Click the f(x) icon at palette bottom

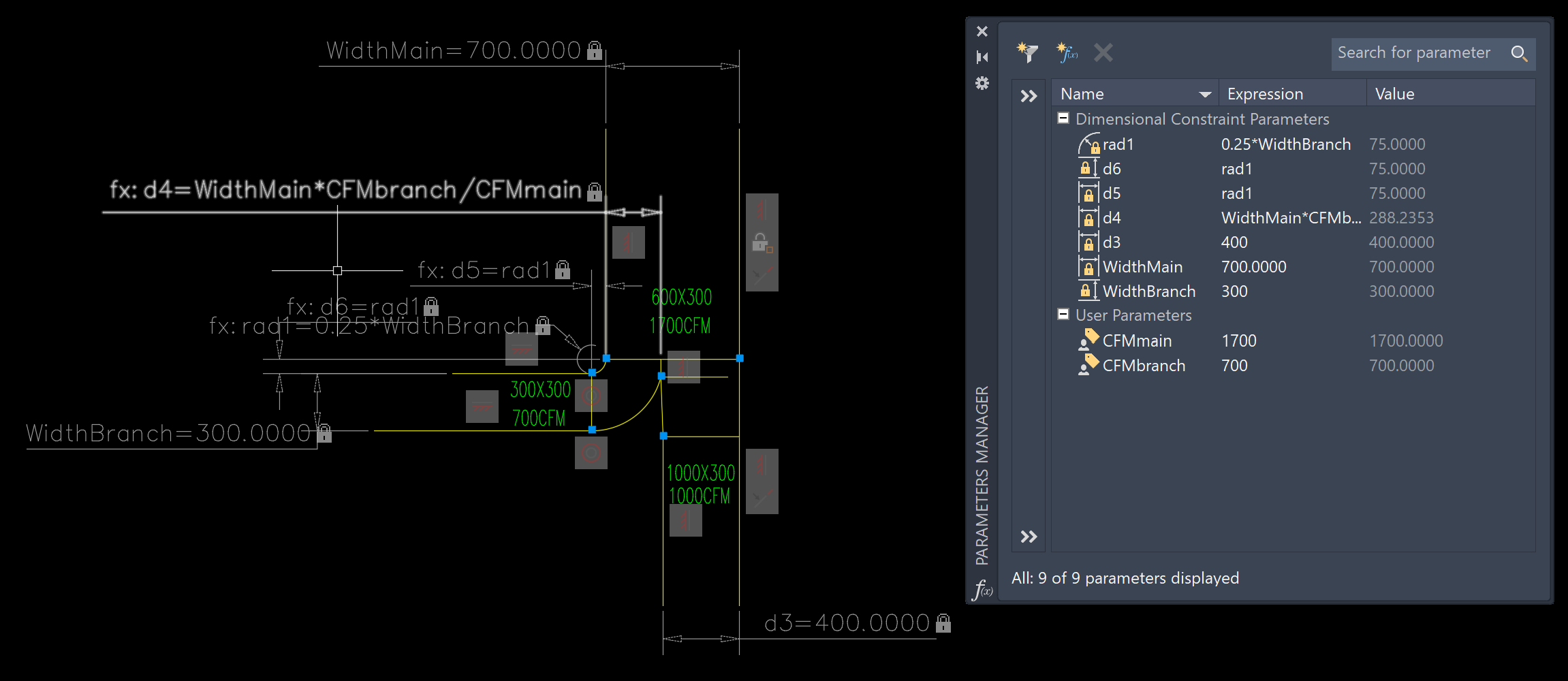[x=983, y=589]
